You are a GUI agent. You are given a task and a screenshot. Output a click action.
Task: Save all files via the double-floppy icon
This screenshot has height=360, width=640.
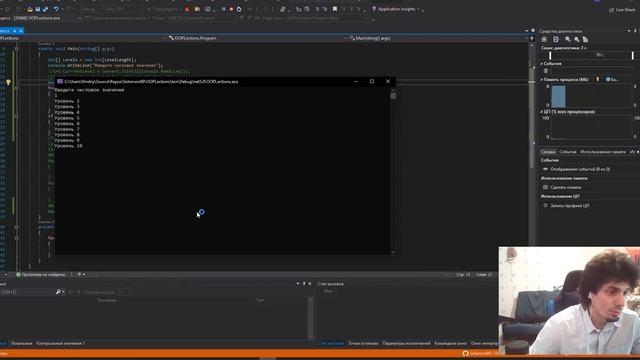click(45, 9)
